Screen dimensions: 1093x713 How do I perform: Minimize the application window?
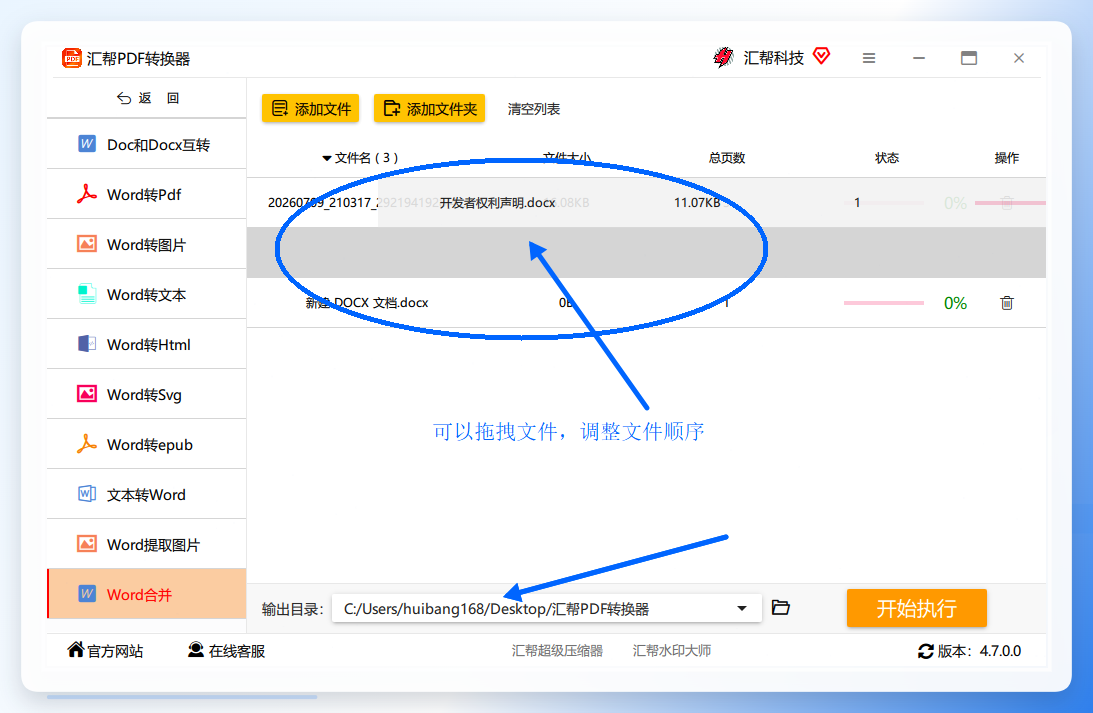[919, 59]
